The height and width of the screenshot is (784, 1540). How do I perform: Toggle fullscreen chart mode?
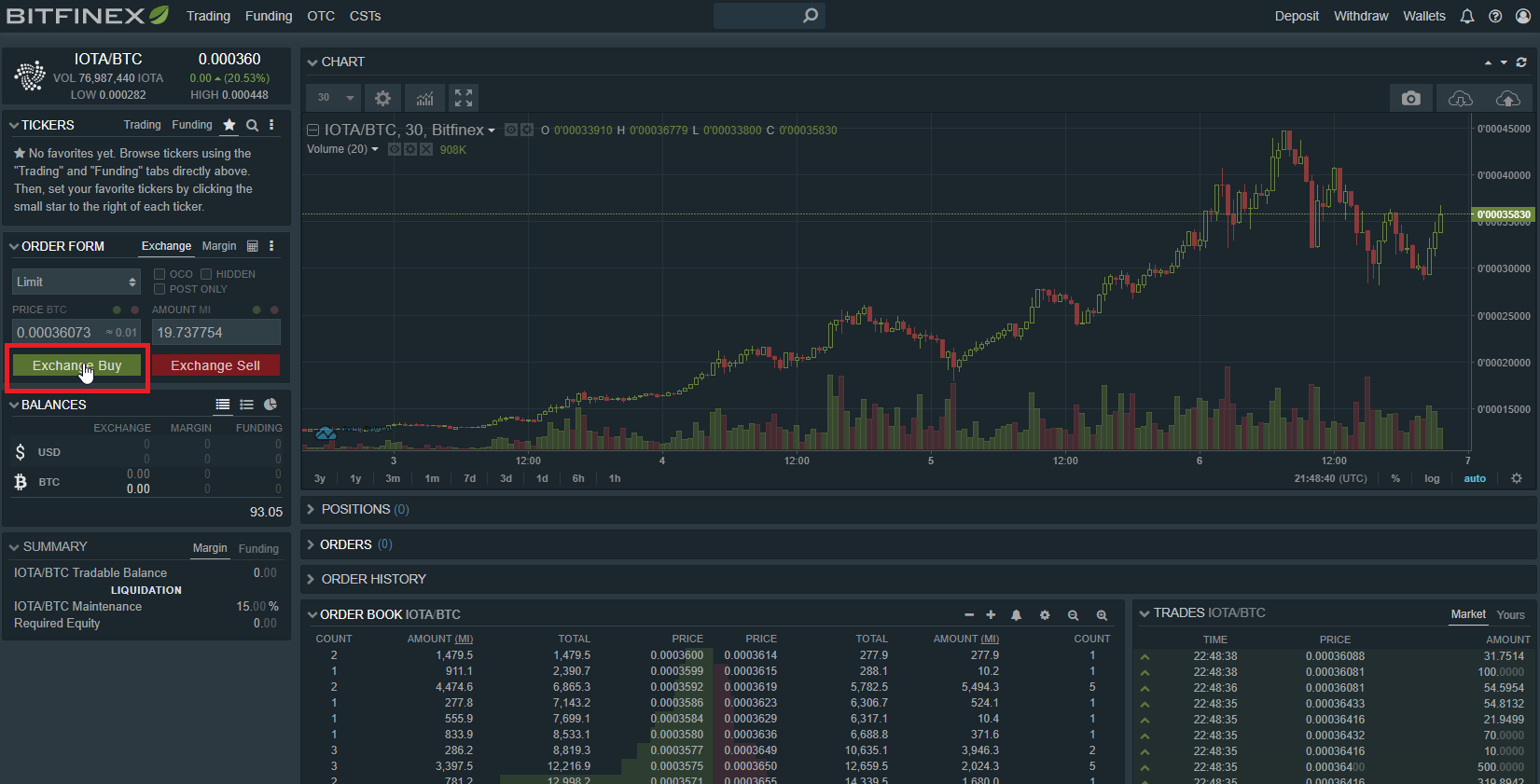464,98
